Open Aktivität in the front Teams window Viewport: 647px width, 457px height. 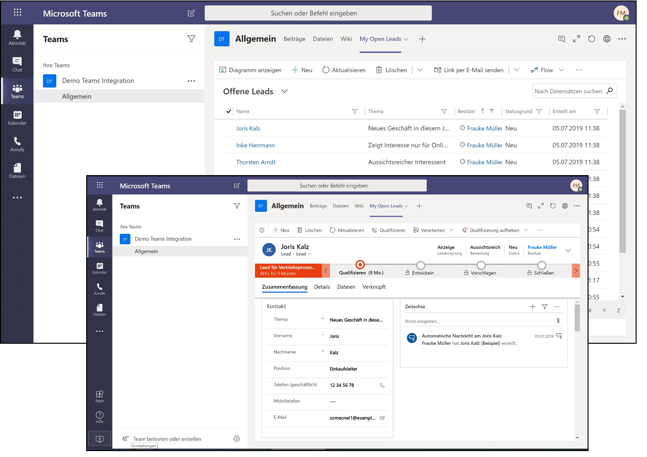tap(99, 205)
